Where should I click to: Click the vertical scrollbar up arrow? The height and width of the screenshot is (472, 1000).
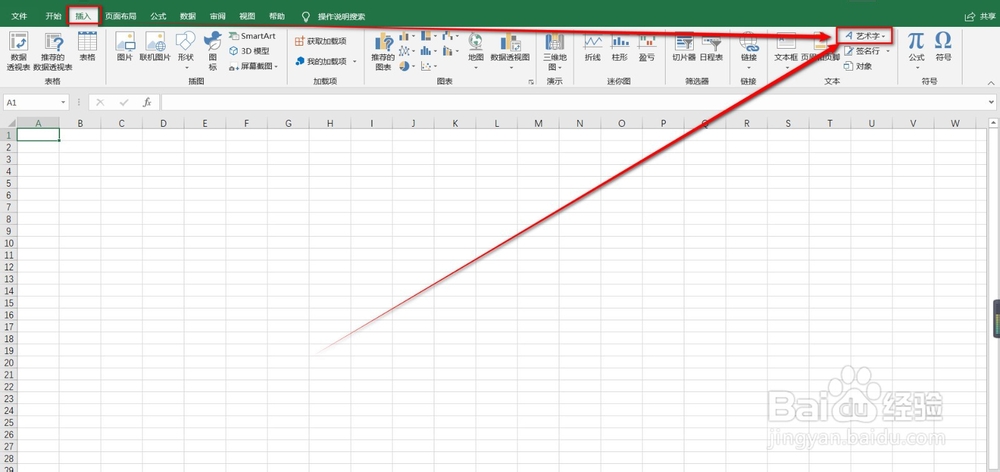click(994, 122)
